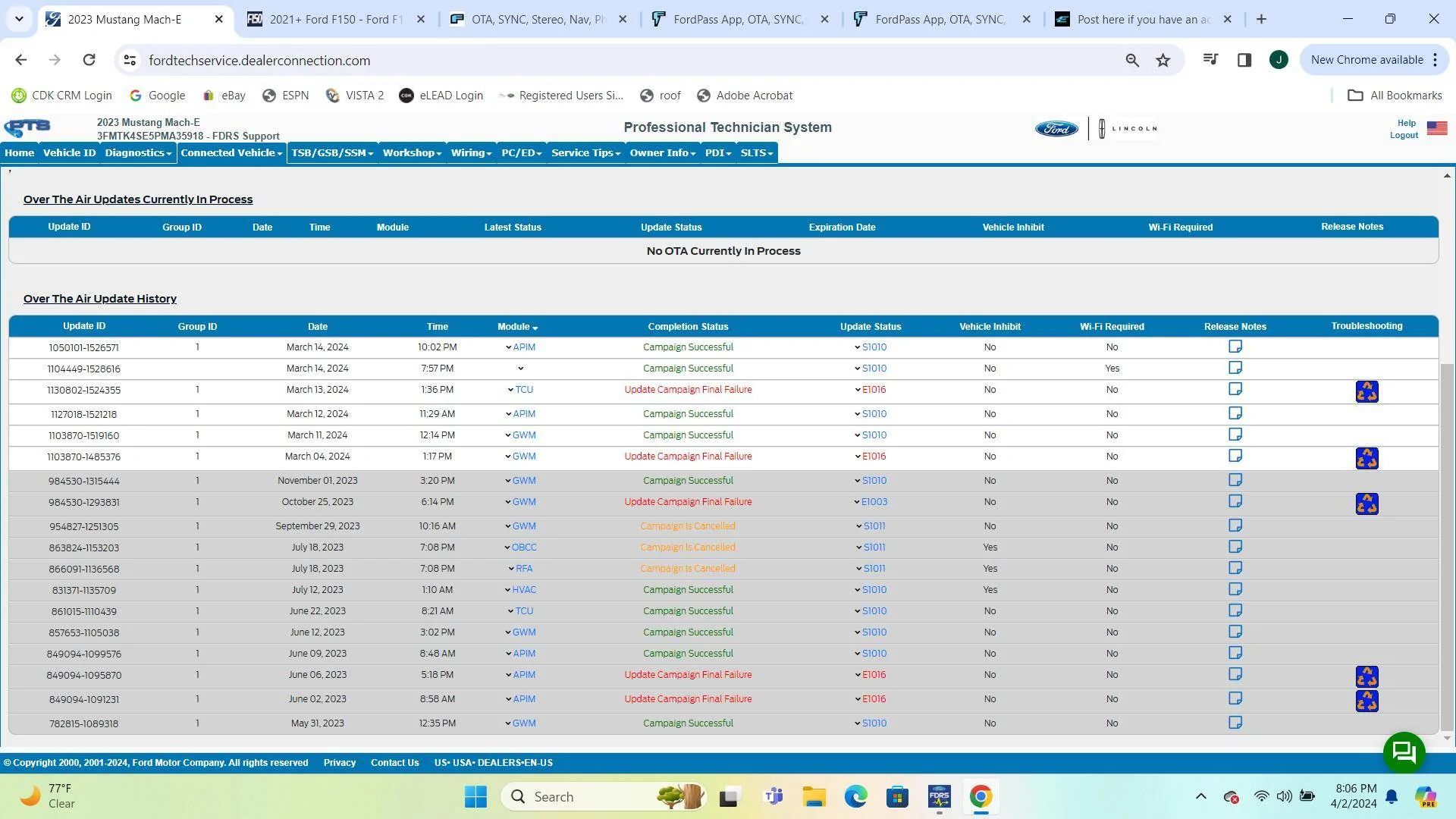Switch to the OTA, SYNC, Stereo, Nav tab
The image size is (1456, 819).
click(538, 19)
